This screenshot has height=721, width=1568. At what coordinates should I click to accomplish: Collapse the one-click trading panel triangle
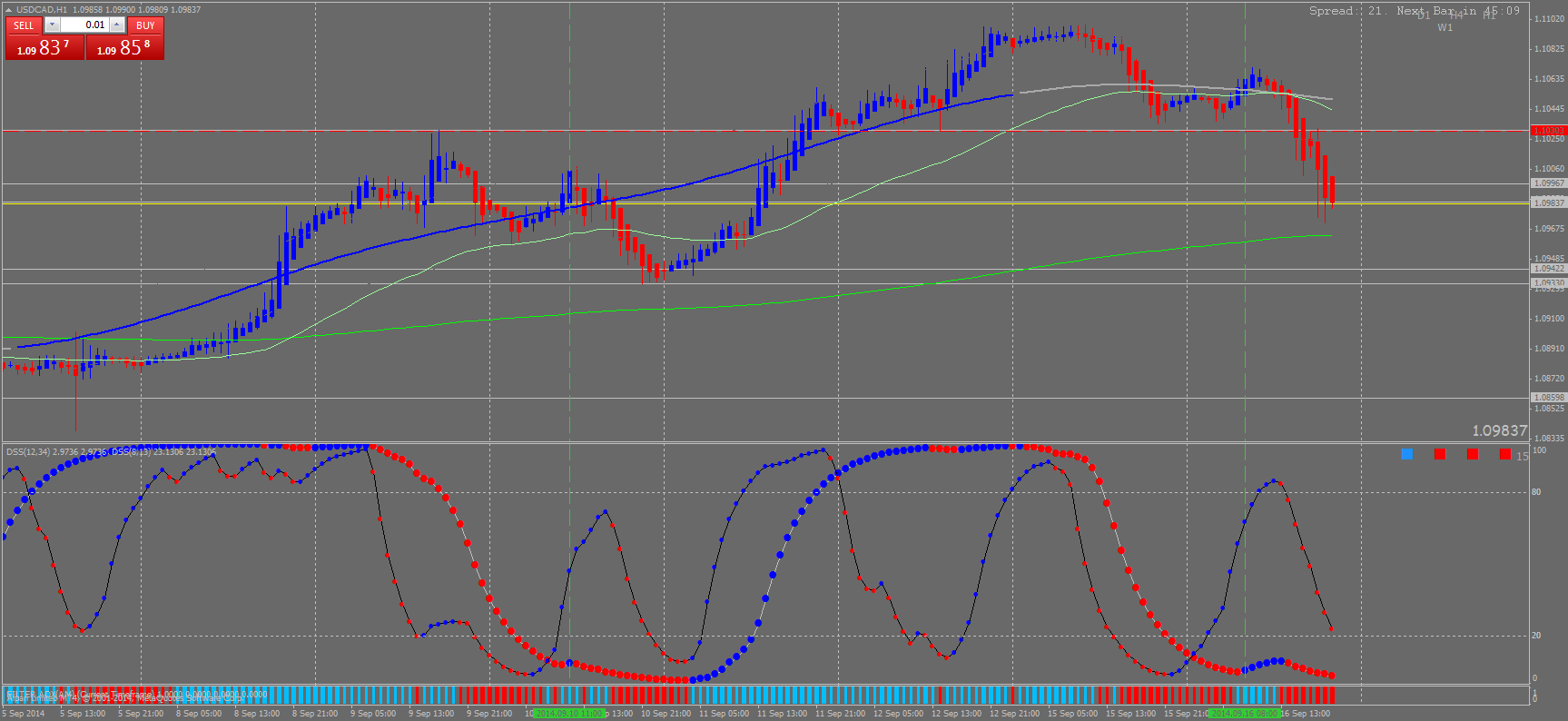click(x=9, y=10)
